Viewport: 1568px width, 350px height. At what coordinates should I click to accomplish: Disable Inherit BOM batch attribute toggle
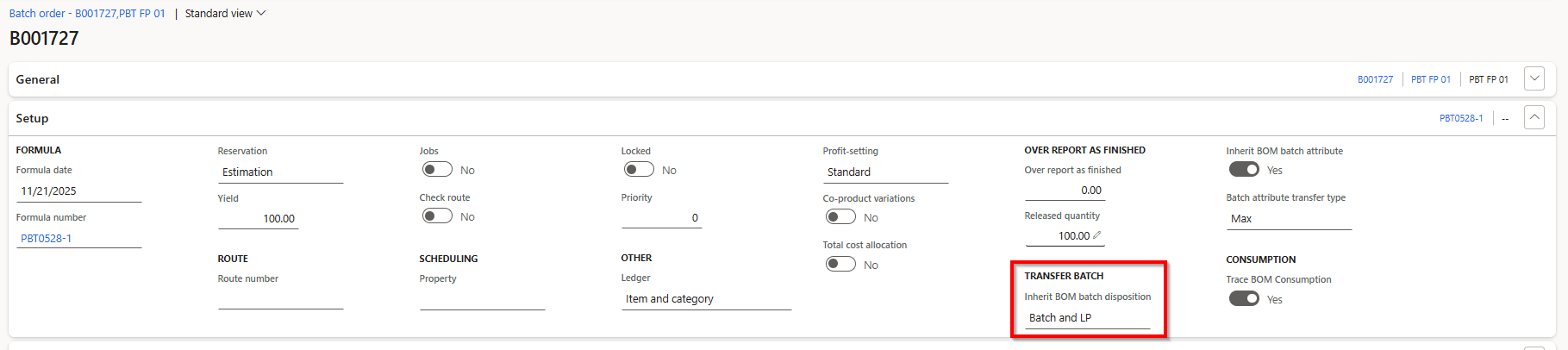[1244, 170]
